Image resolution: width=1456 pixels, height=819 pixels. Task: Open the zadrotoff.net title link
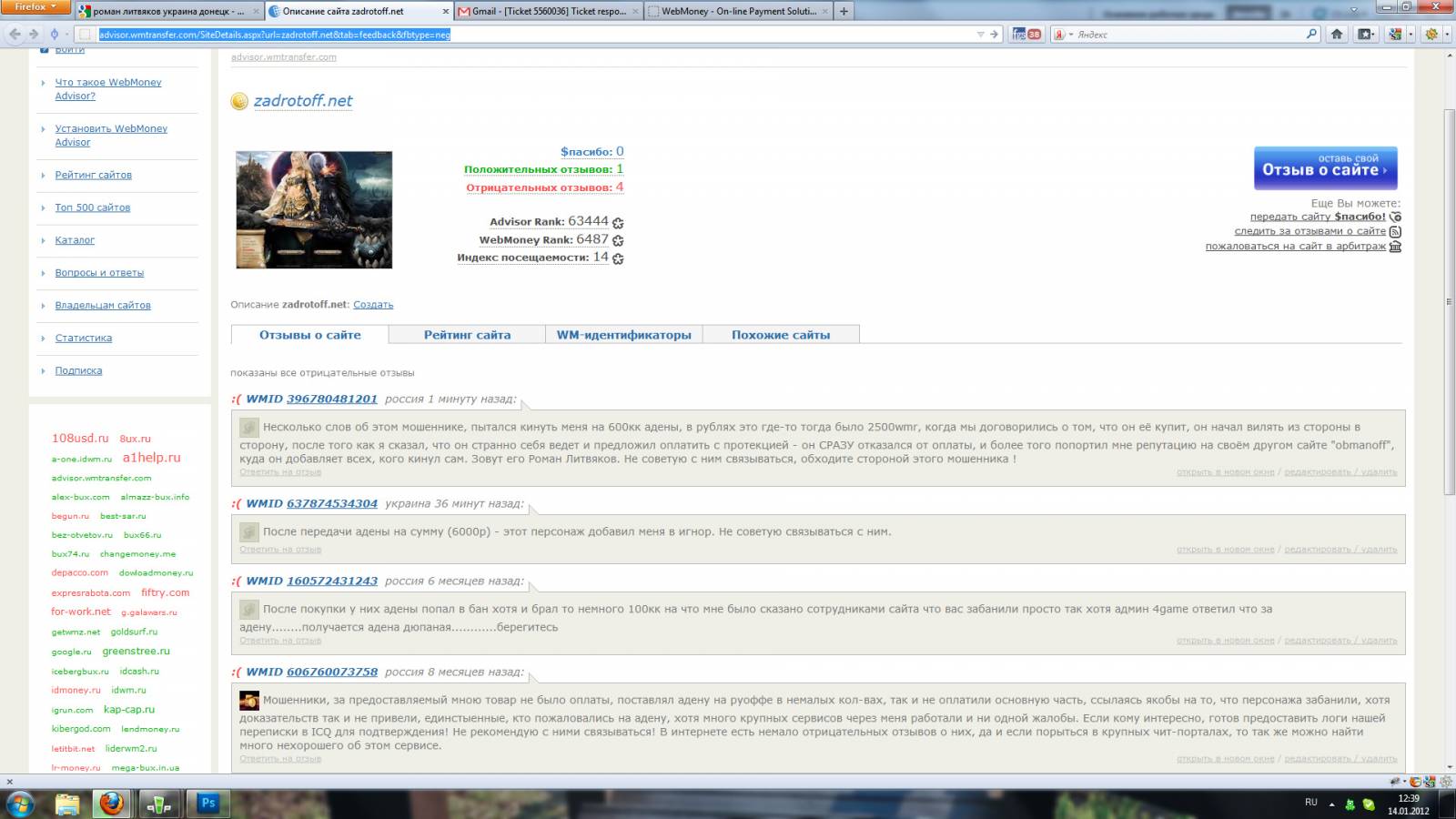coord(303,101)
